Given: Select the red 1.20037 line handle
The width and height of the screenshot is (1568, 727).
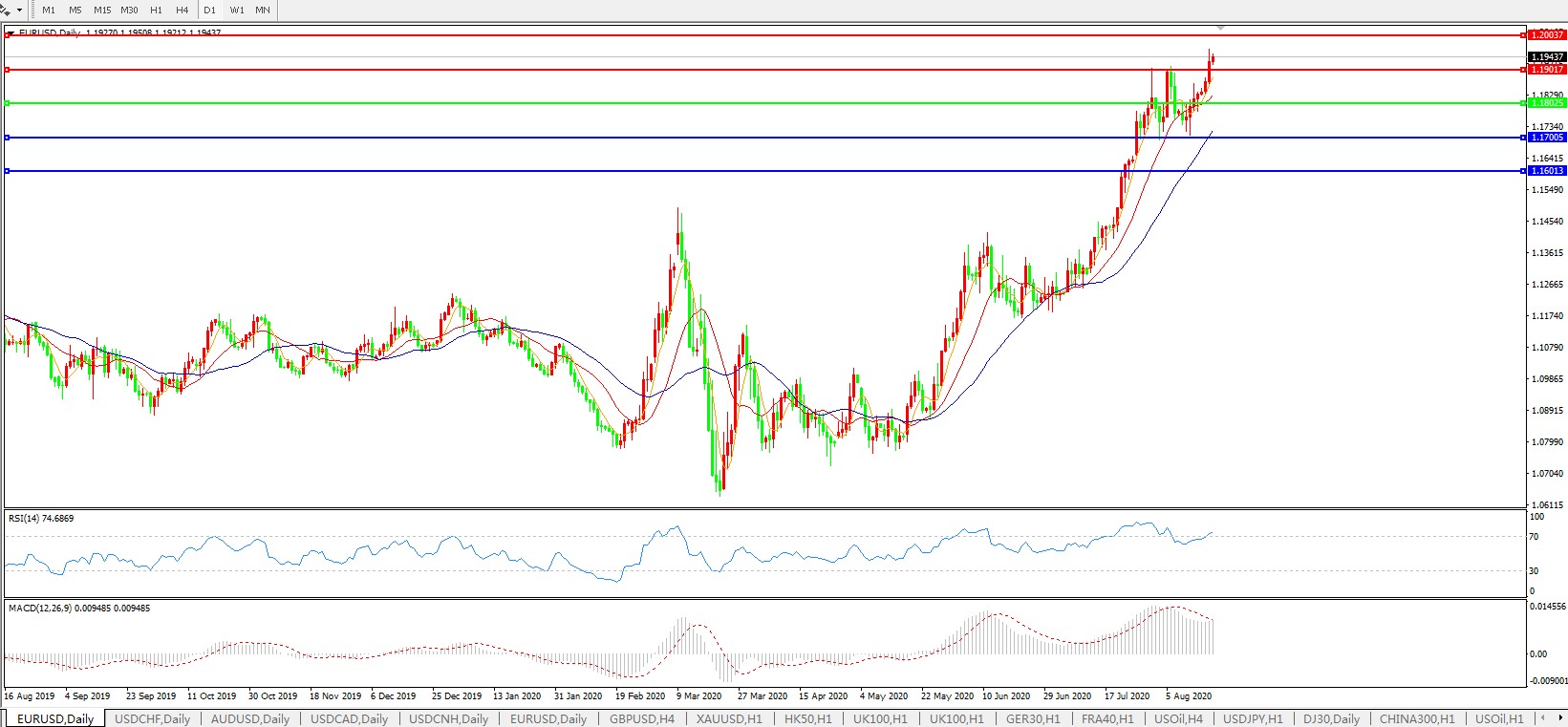Looking at the screenshot, I should tap(8, 35).
